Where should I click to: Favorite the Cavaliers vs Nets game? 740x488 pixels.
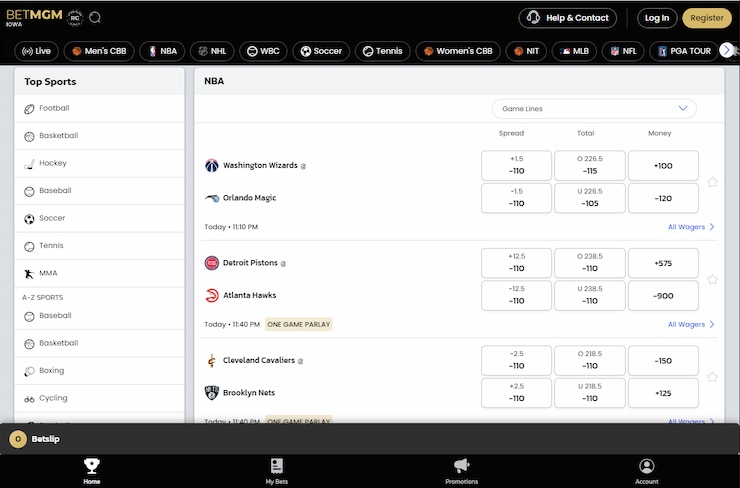pos(712,377)
